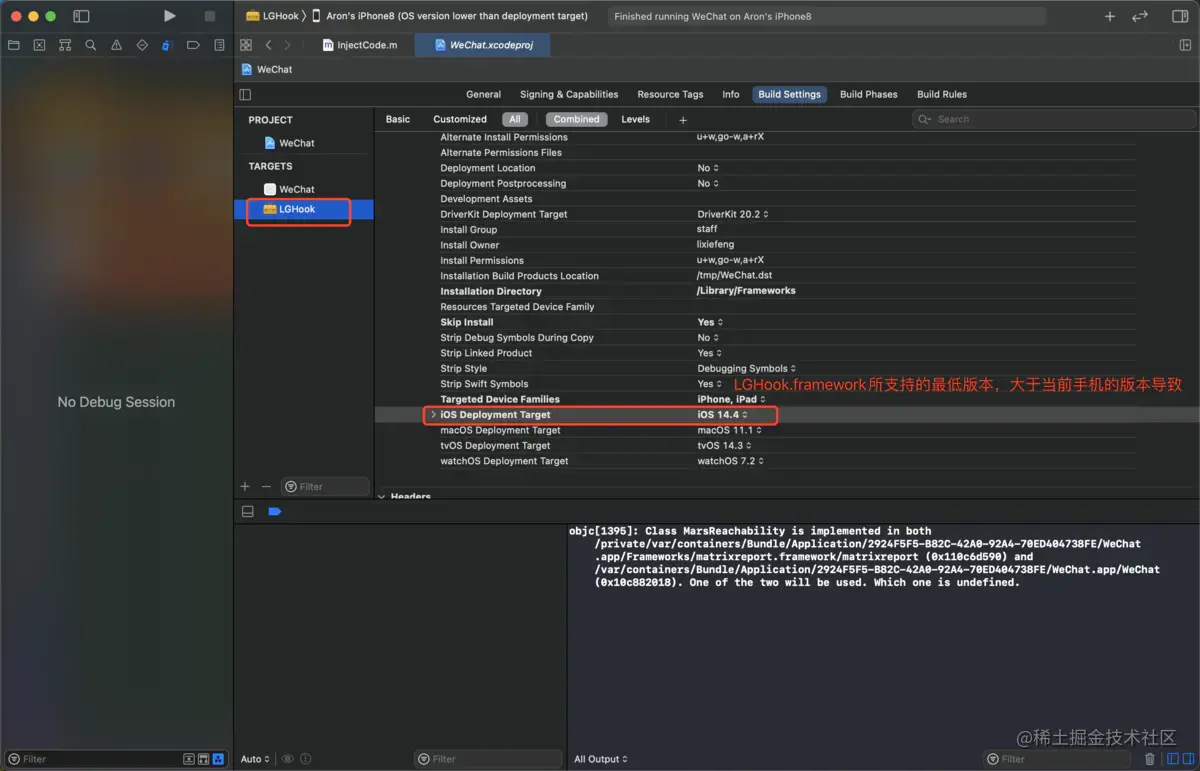Expand the iOS Deployment Target row

point(433,415)
